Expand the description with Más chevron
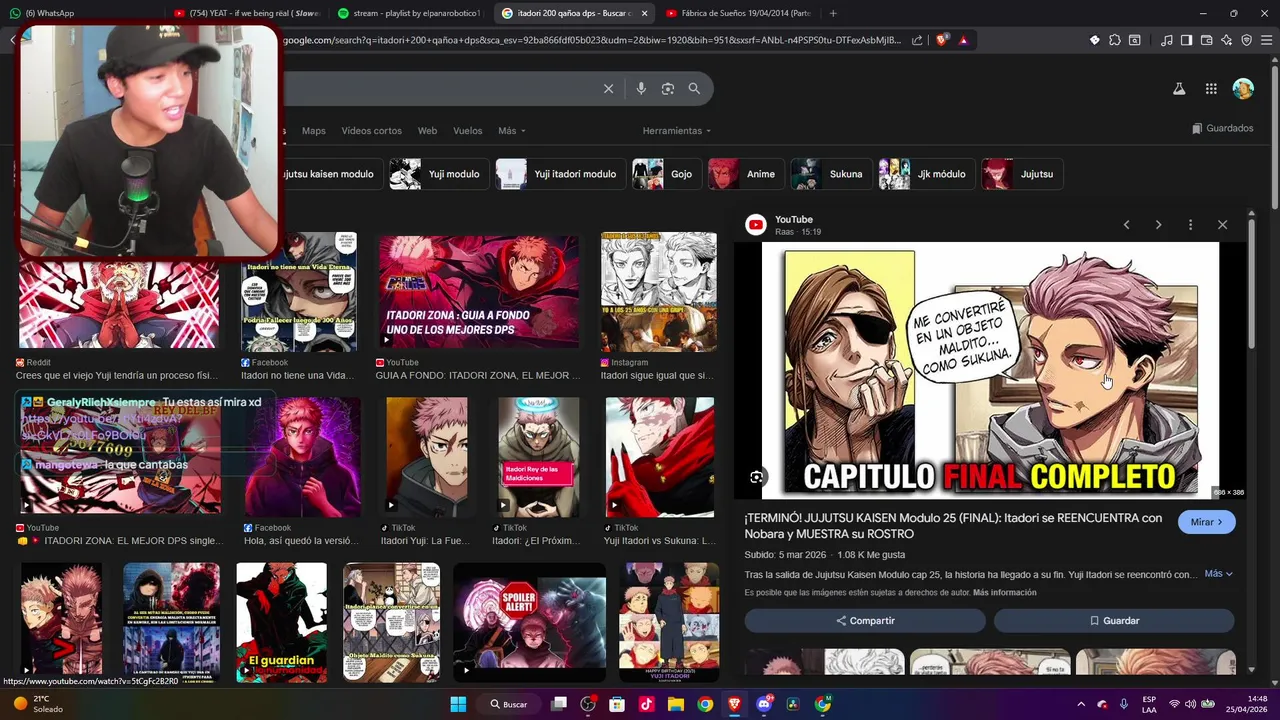 pyautogui.click(x=1218, y=574)
